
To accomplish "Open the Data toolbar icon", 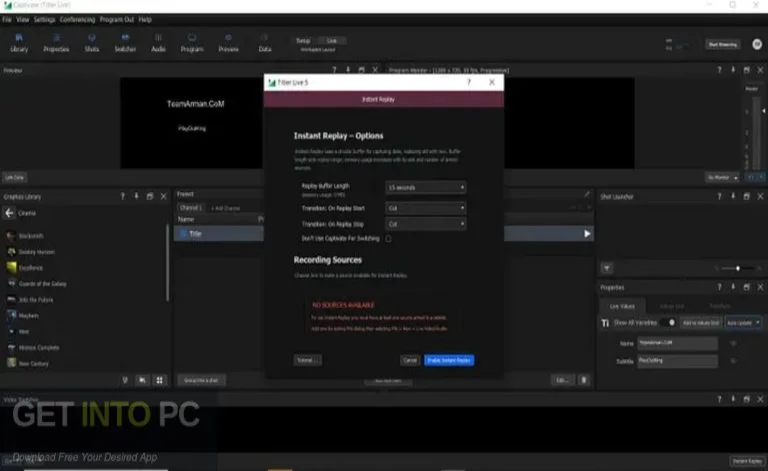I will [x=264, y=43].
